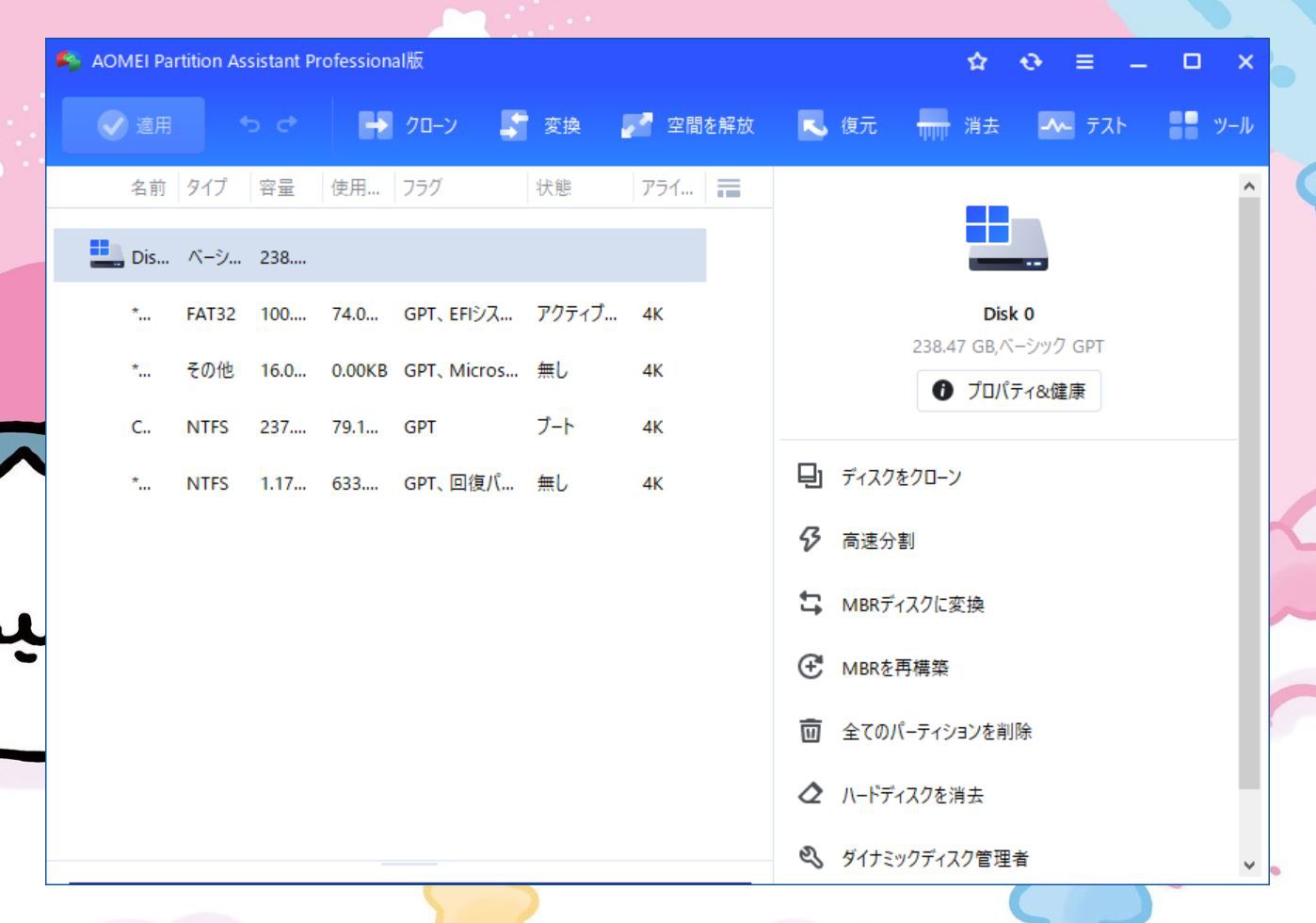Click the Convert to MBR disk swap icon
This screenshot has width=1316, height=923.
tap(810, 603)
